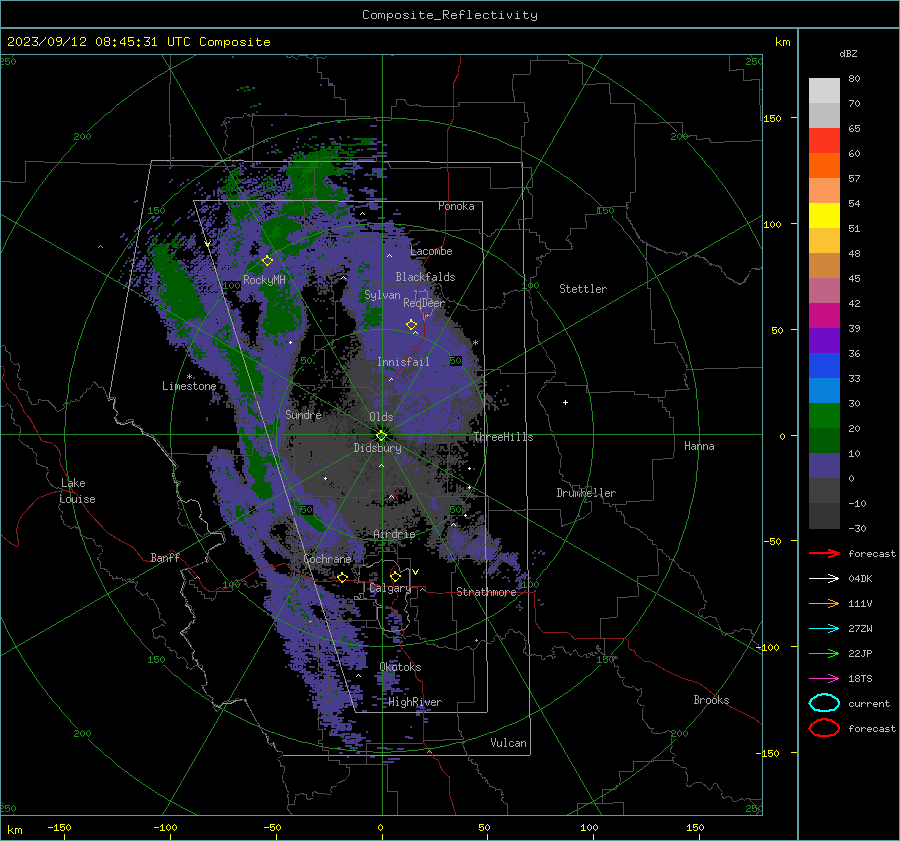
Task: Select the 20 dBZ green color swatch
Action: point(824,416)
